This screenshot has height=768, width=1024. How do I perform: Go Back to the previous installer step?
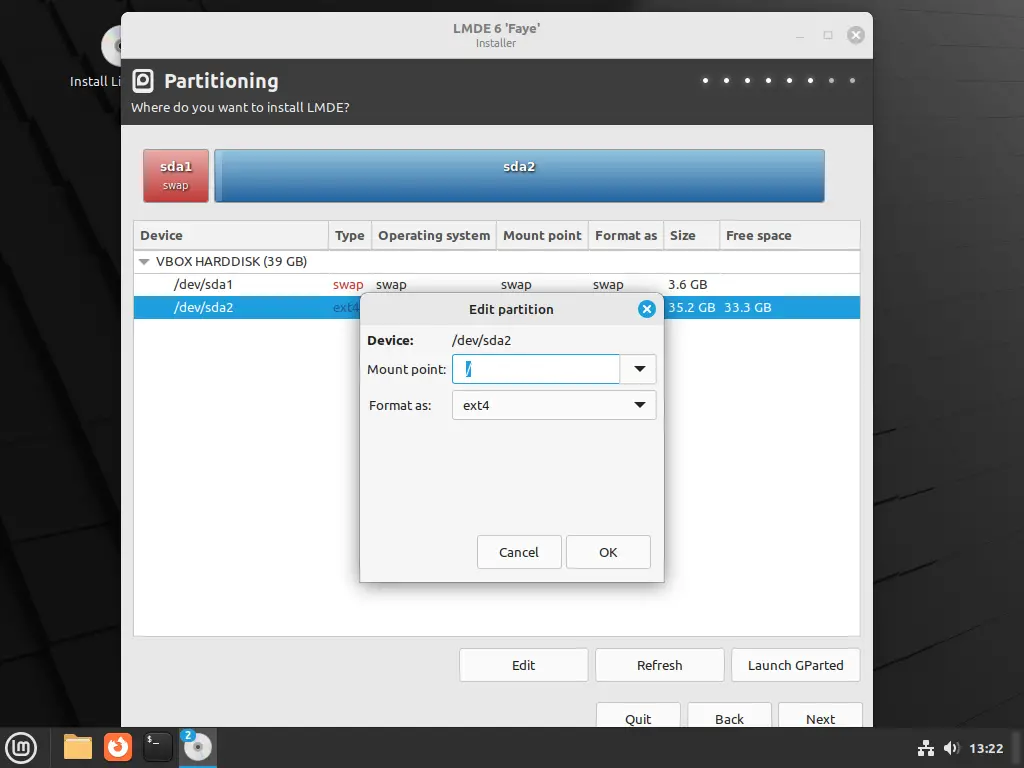point(729,717)
